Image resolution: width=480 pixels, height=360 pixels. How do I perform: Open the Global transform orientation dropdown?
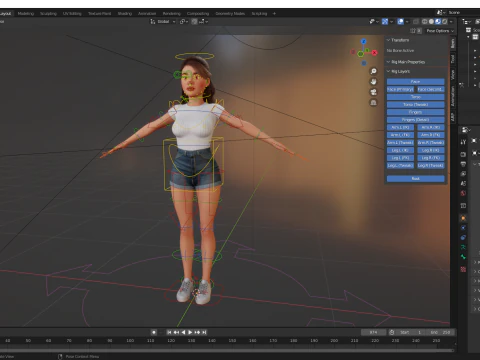point(163,22)
